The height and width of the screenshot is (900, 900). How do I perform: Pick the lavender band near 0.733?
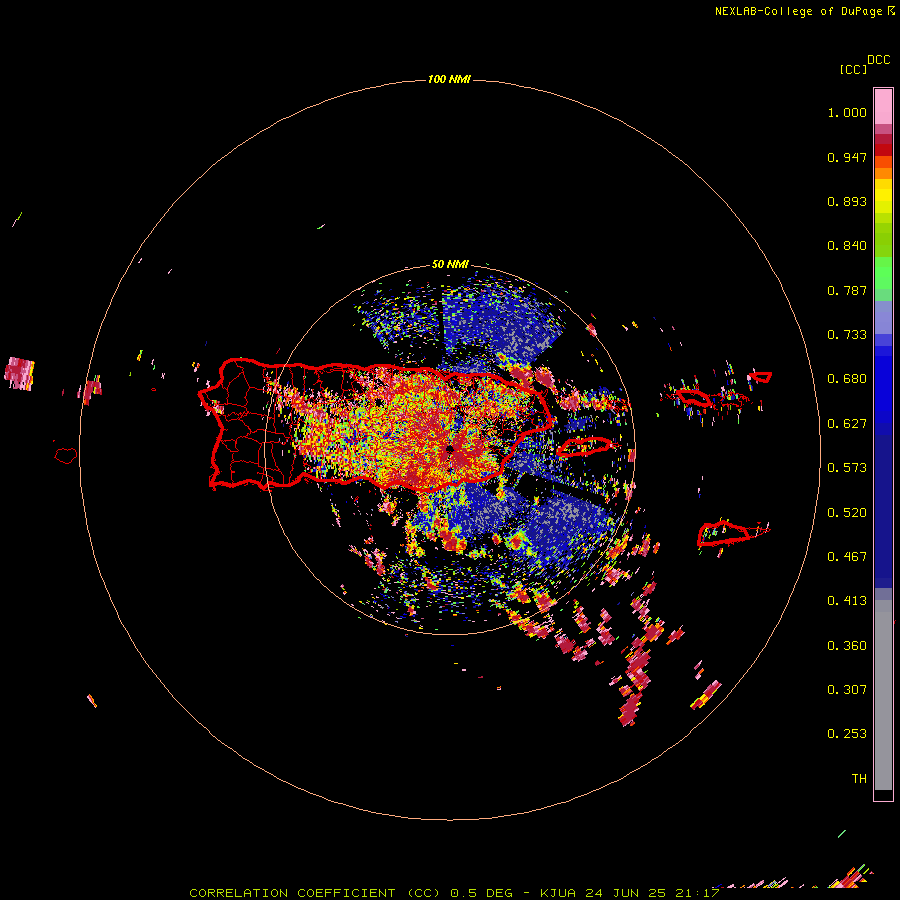tap(883, 317)
